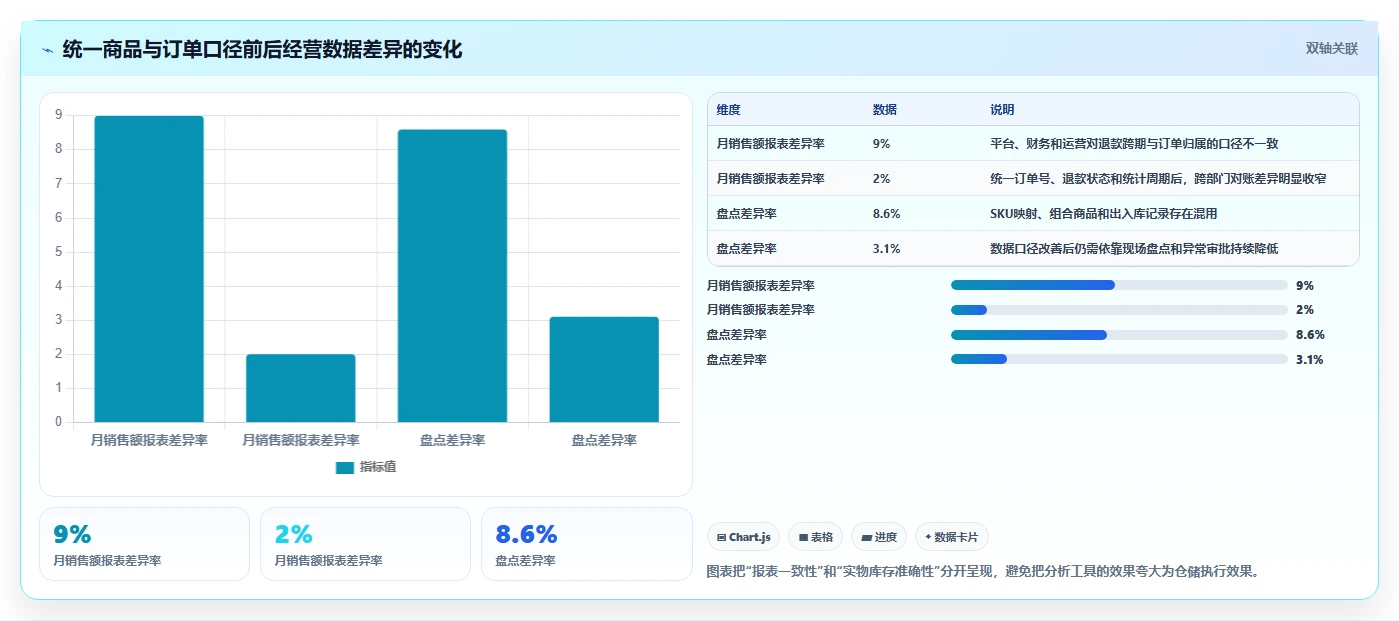Click the 3.1% value right of progress bar
The image size is (1399, 621).
tap(1310, 359)
